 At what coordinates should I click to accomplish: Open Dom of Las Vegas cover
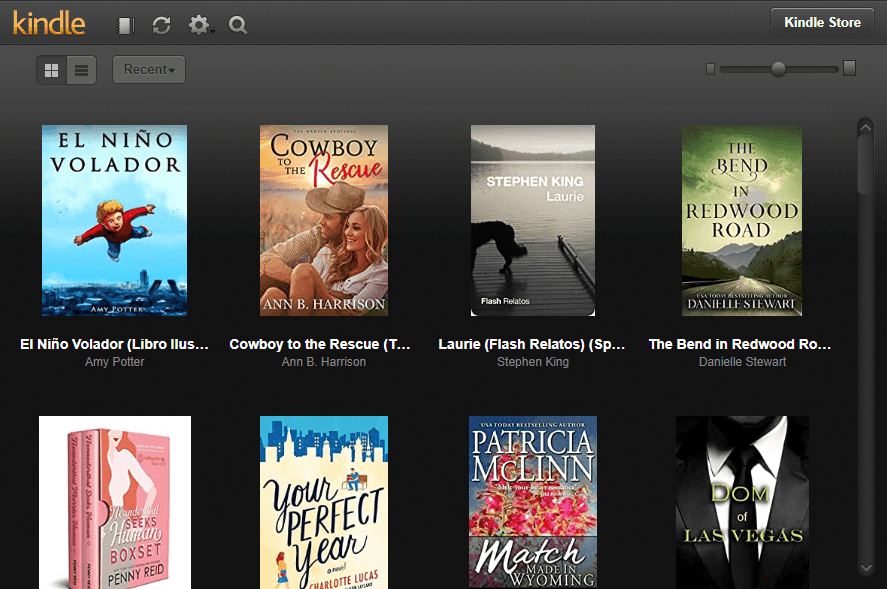pos(742,502)
